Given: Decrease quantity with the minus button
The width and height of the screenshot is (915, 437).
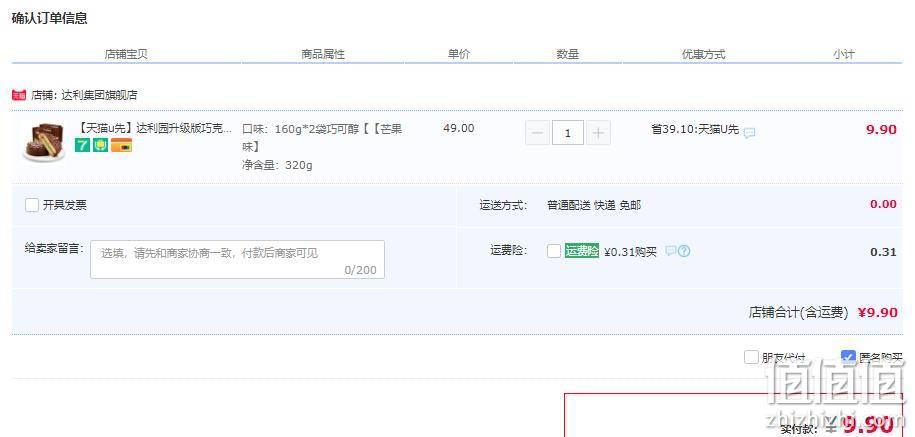Looking at the screenshot, I should (x=537, y=134).
